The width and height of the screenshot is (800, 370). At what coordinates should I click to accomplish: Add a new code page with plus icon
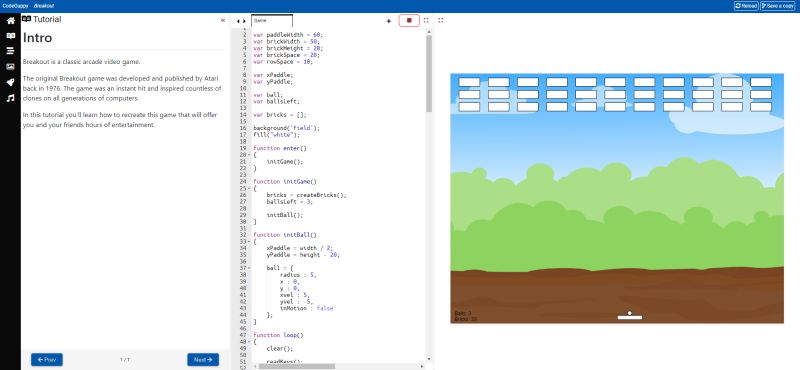389,21
